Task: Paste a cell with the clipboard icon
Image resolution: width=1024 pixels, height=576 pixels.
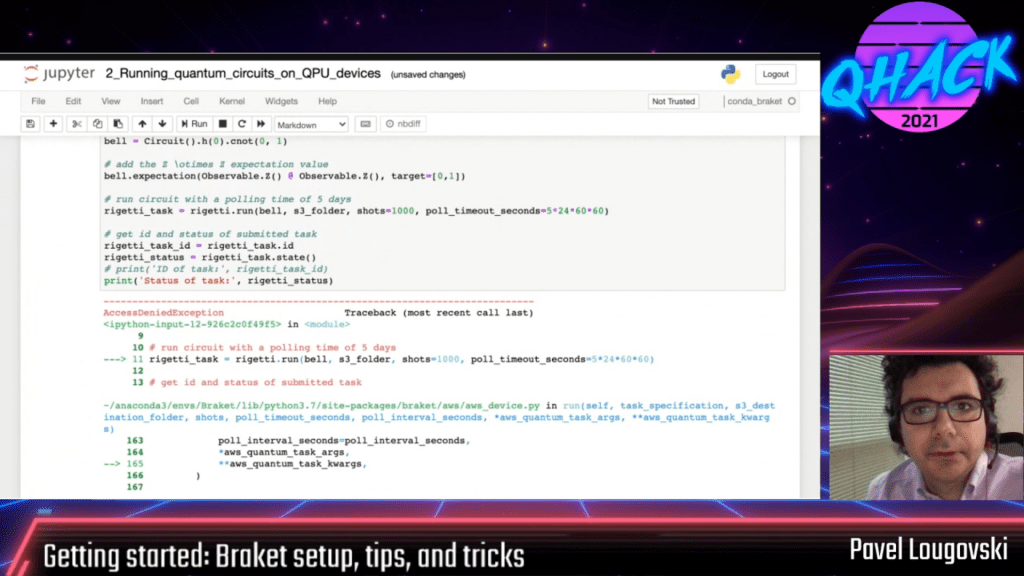Action: (118, 123)
